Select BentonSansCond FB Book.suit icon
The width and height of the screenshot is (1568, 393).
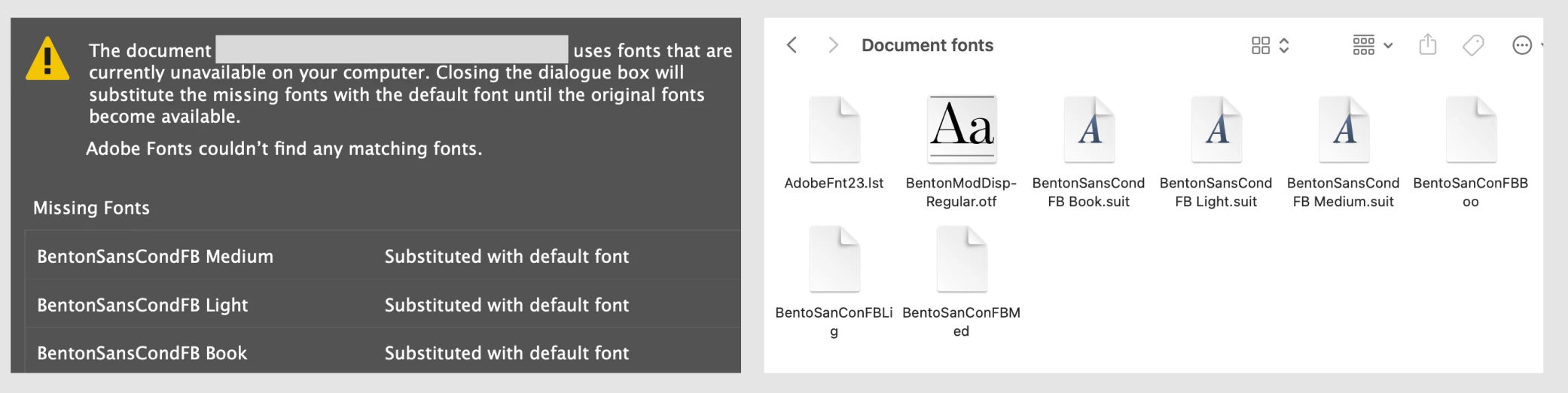[1089, 129]
